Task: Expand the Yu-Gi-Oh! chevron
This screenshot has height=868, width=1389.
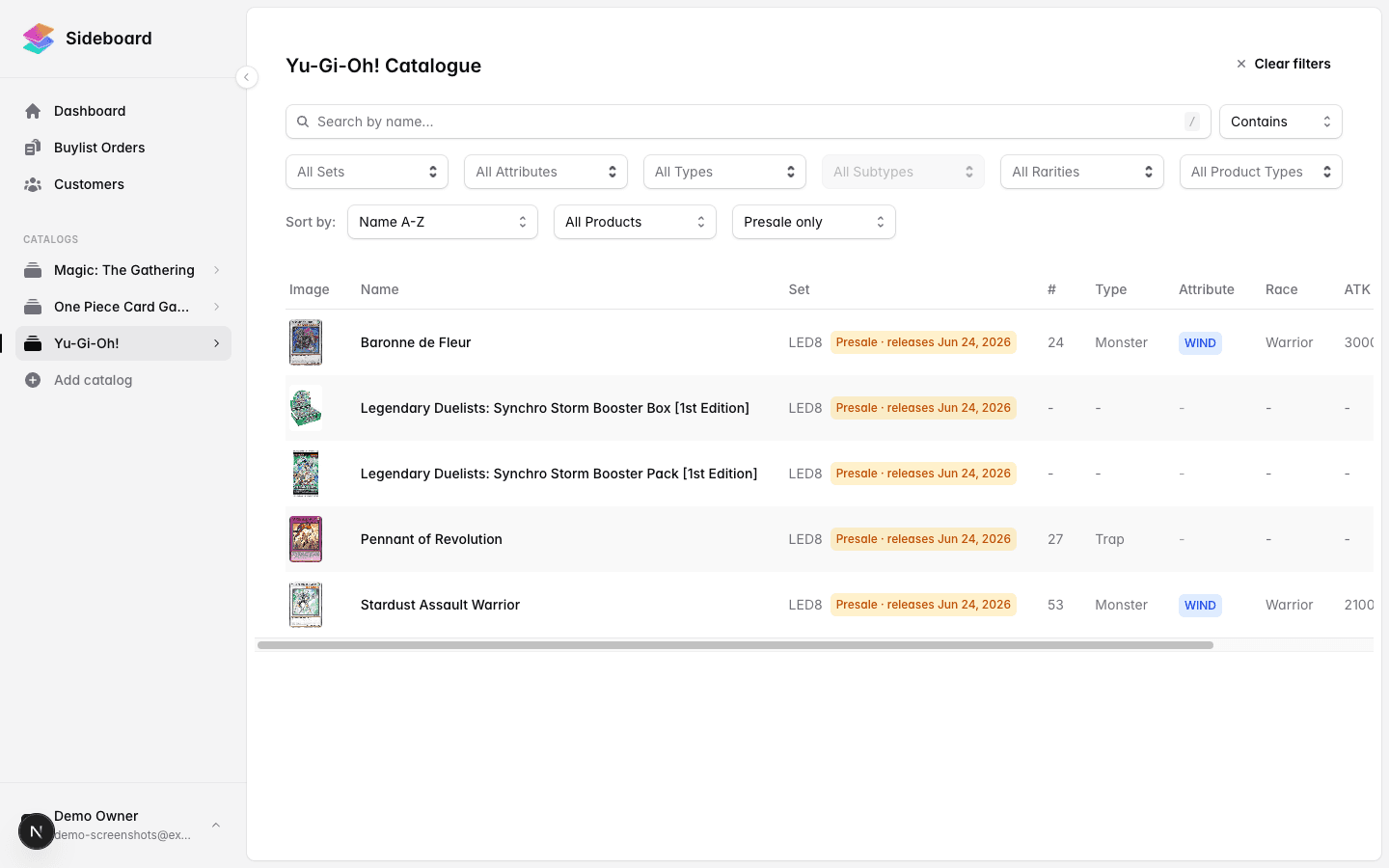Action: [x=217, y=343]
